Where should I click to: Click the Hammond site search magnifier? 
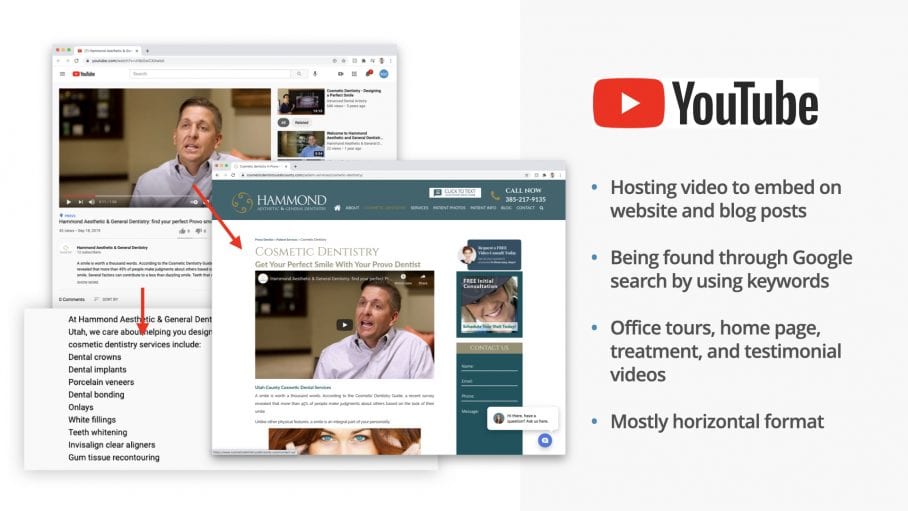pos(541,207)
